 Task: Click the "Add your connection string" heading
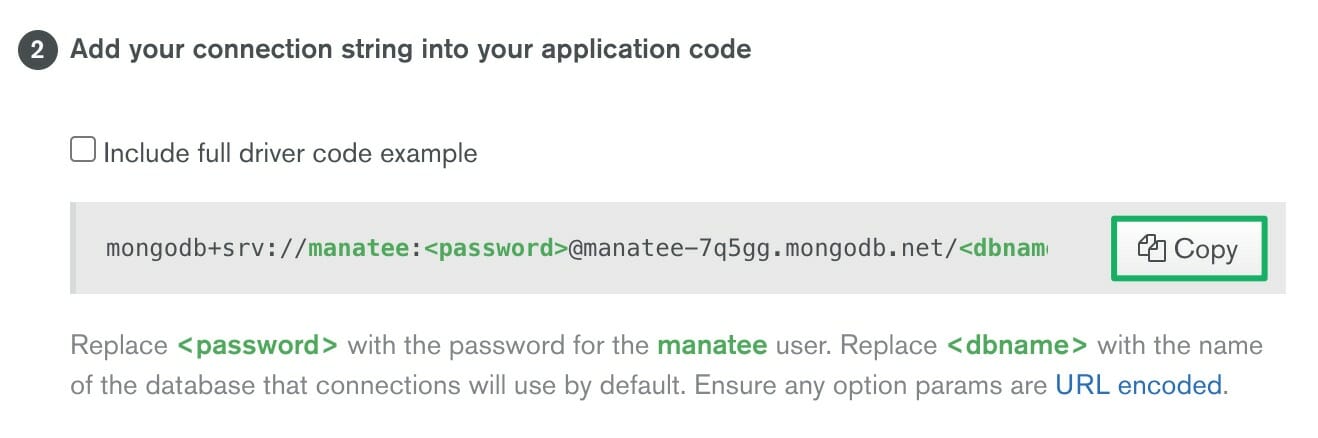point(410,49)
